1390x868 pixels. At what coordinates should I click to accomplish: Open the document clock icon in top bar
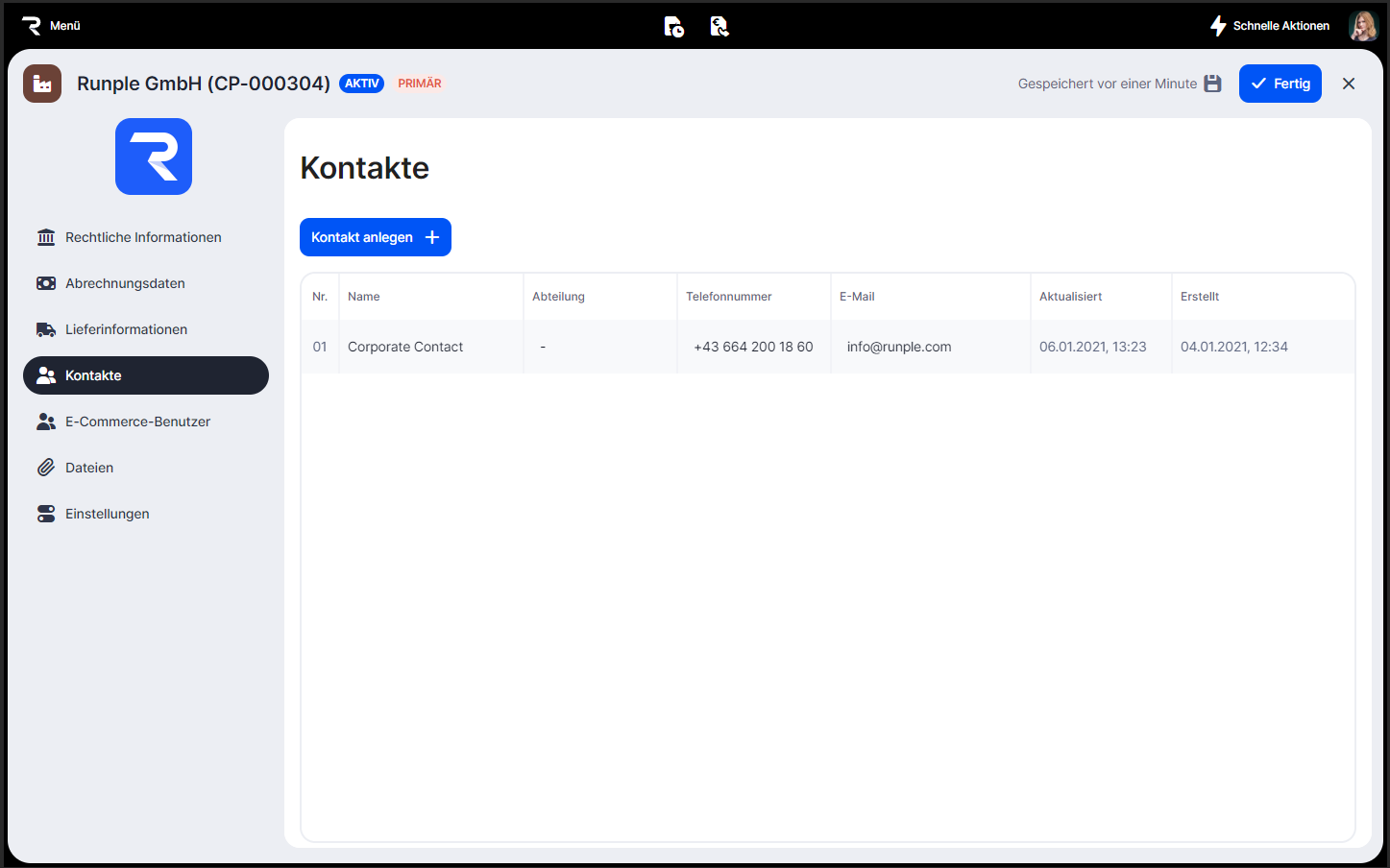tap(674, 27)
